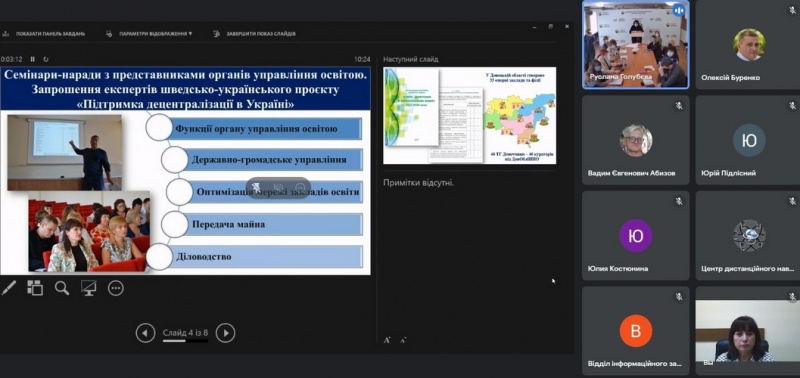Open the see-all-slides grid view
800x378 pixels.
[35, 288]
